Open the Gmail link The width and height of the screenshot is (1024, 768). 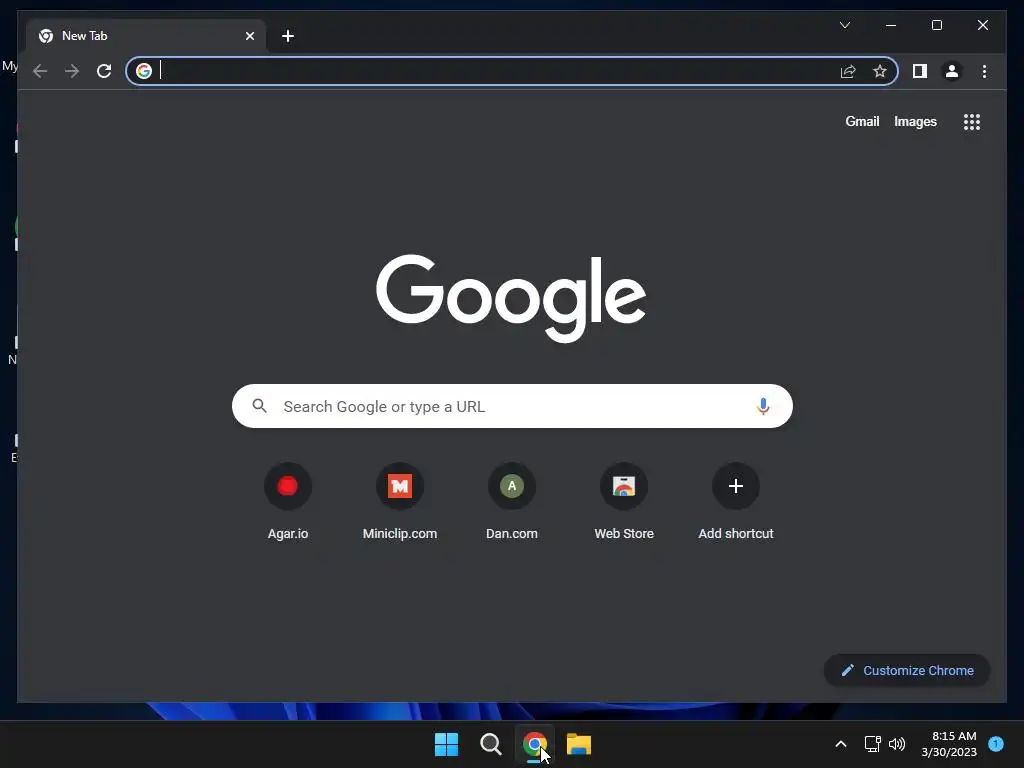pos(862,121)
